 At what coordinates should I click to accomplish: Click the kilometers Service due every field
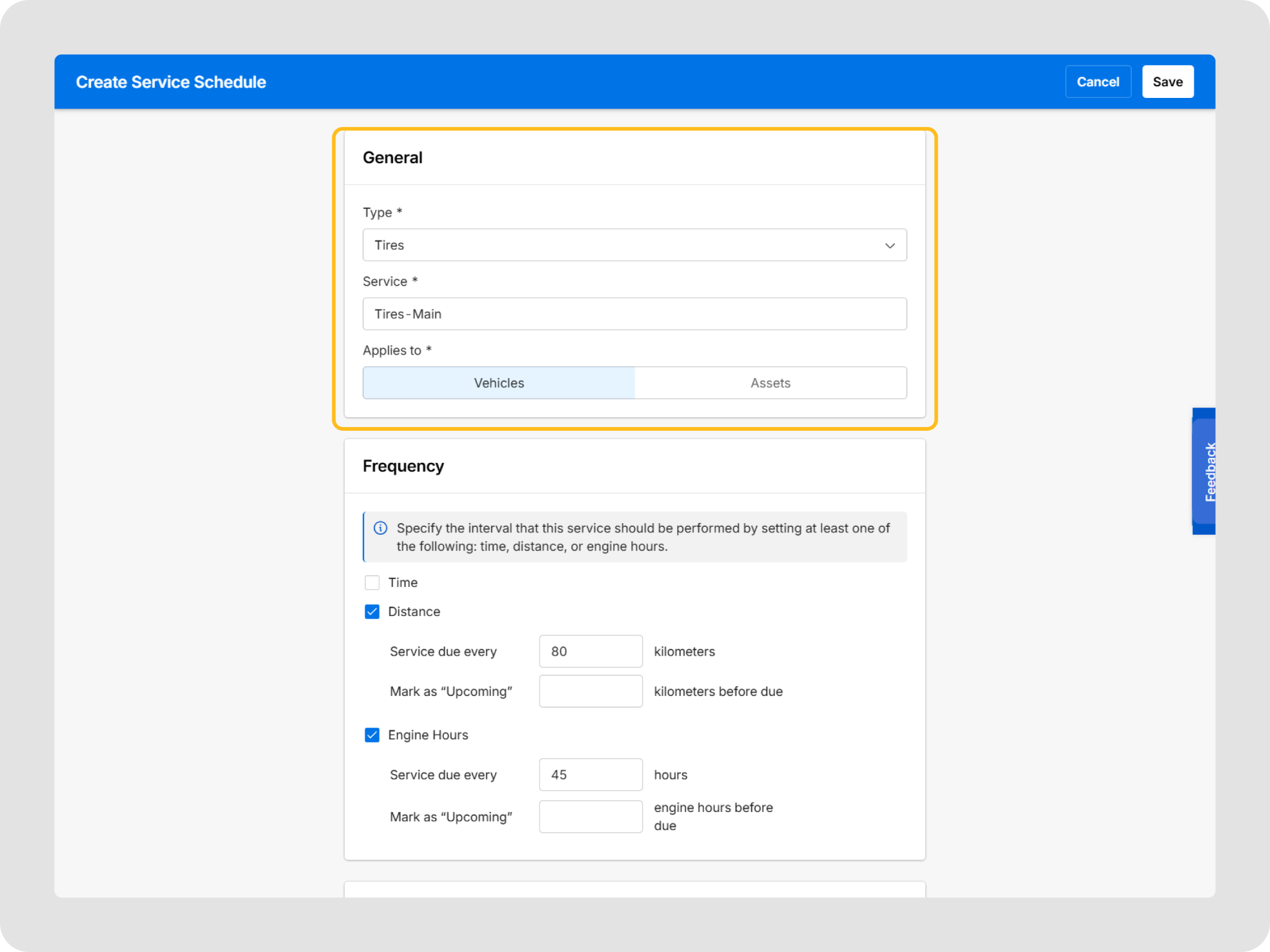point(590,651)
